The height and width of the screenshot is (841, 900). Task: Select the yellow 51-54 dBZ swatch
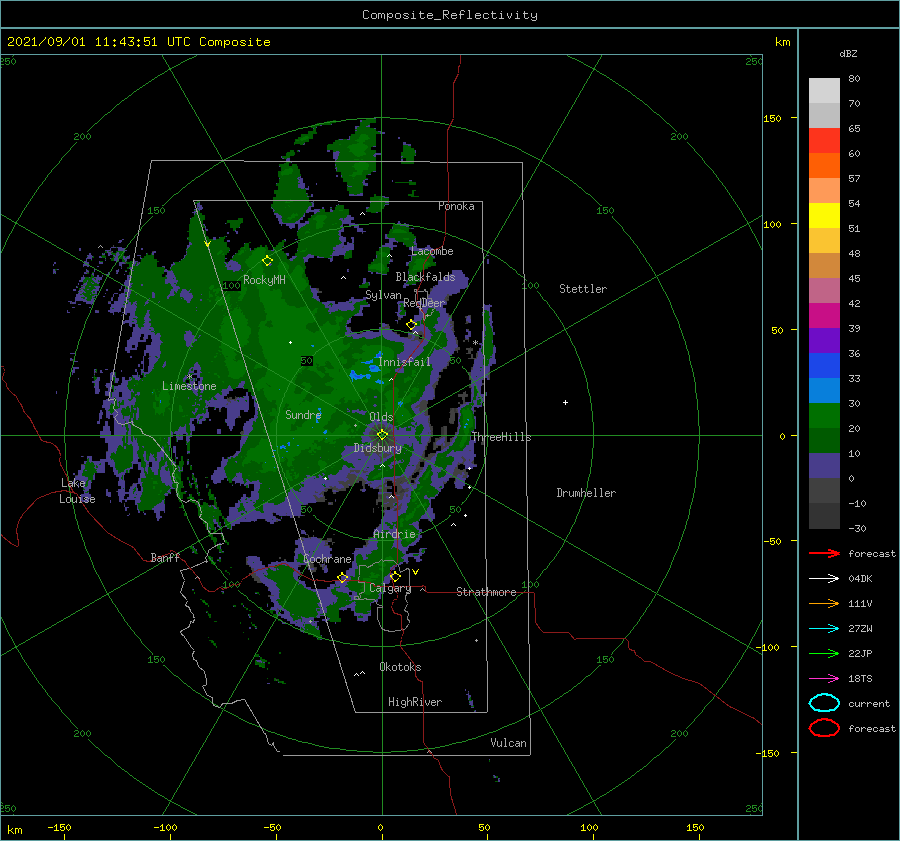(x=824, y=216)
